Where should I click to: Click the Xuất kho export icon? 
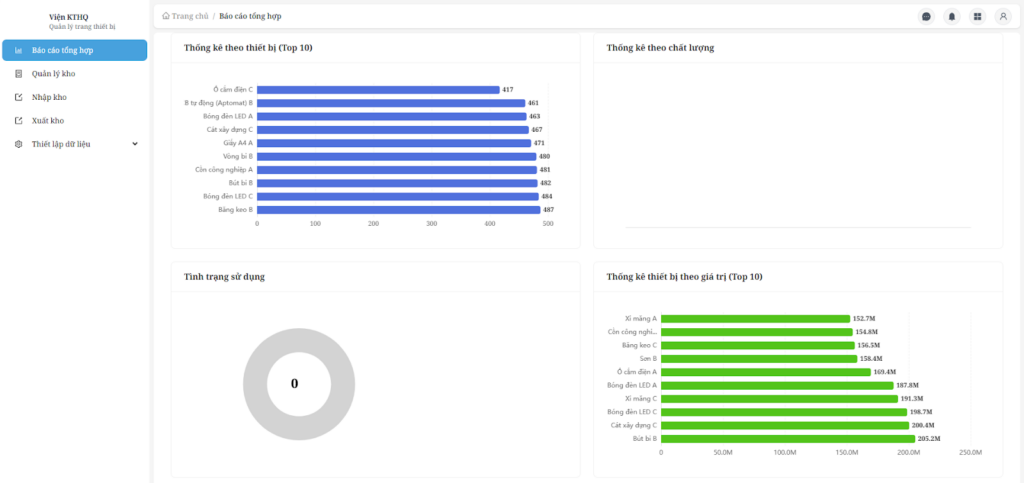(x=19, y=121)
